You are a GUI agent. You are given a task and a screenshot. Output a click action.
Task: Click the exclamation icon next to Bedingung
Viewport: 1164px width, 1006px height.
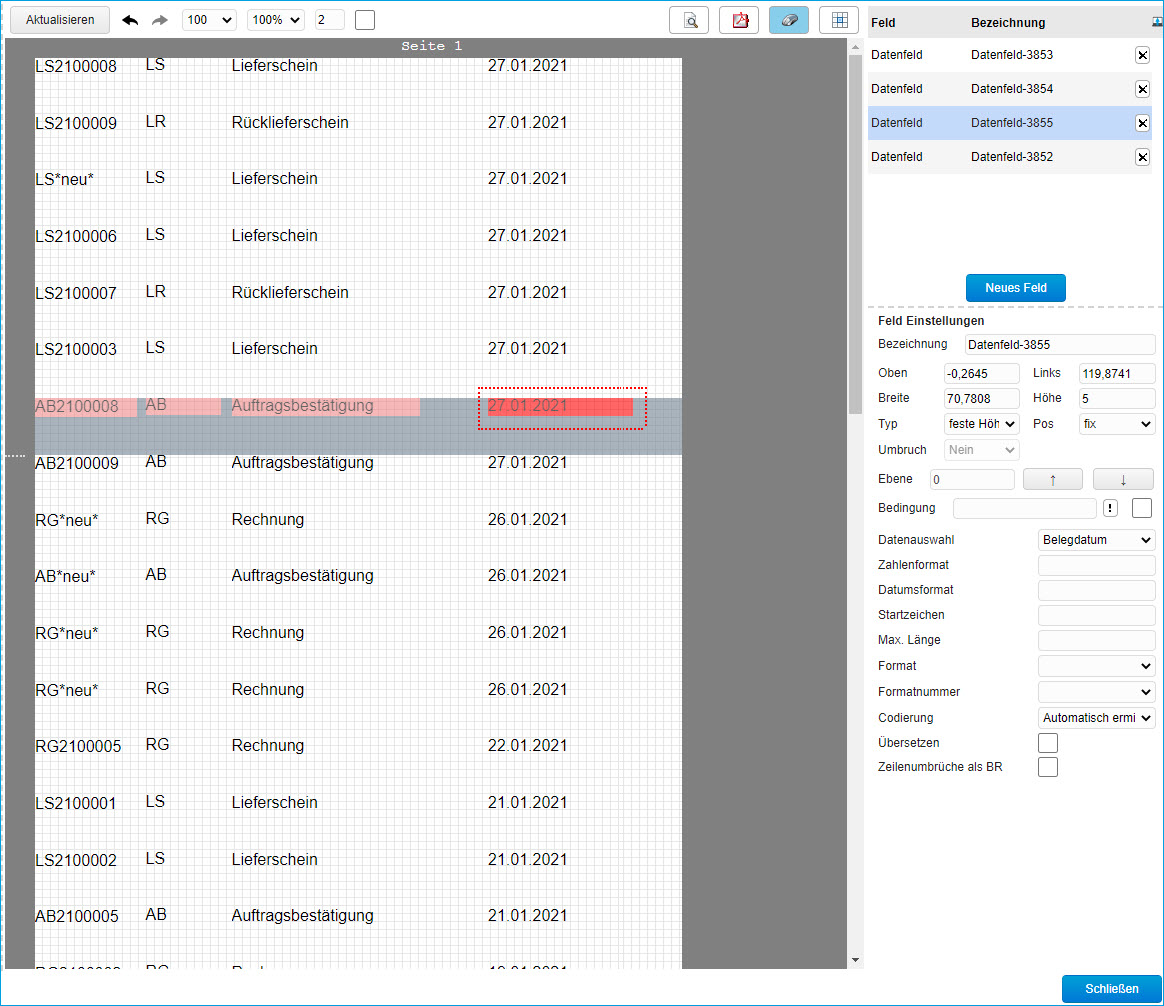tap(1111, 508)
